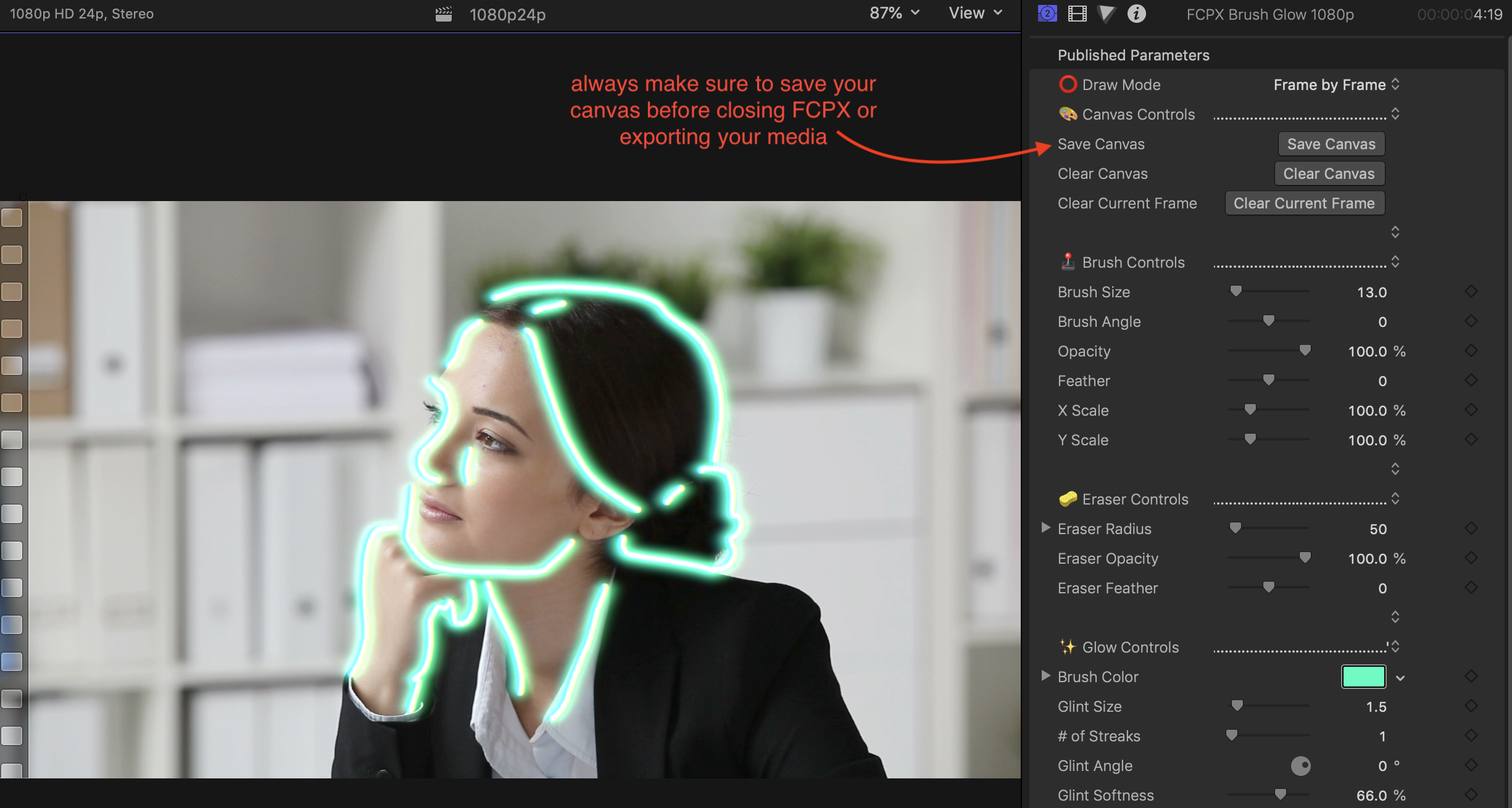Viewport: 1512px width, 808px height.
Task: Click the clapperboard icon beside 1080p24p
Action: [x=444, y=14]
